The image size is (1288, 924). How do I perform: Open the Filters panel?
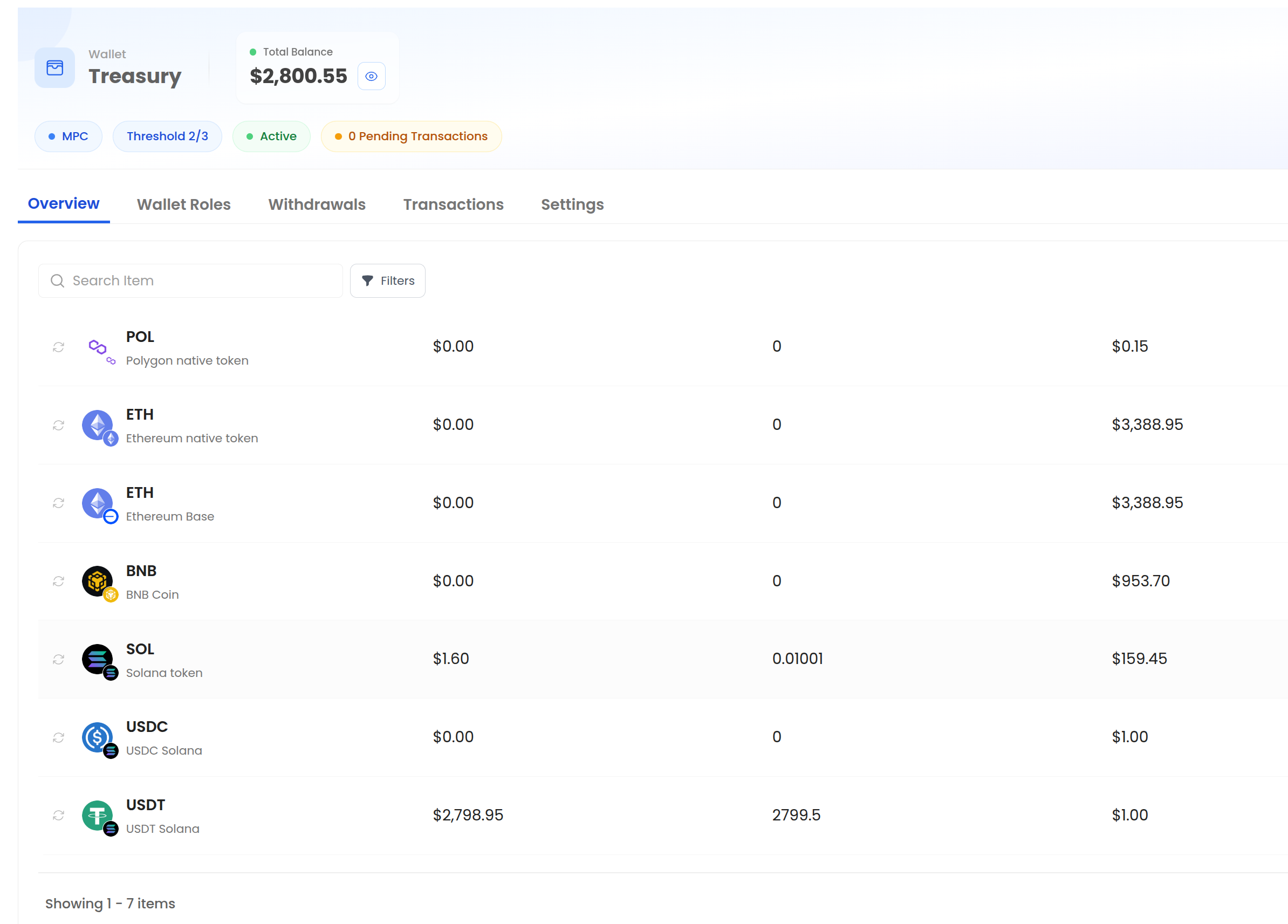tap(388, 280)
